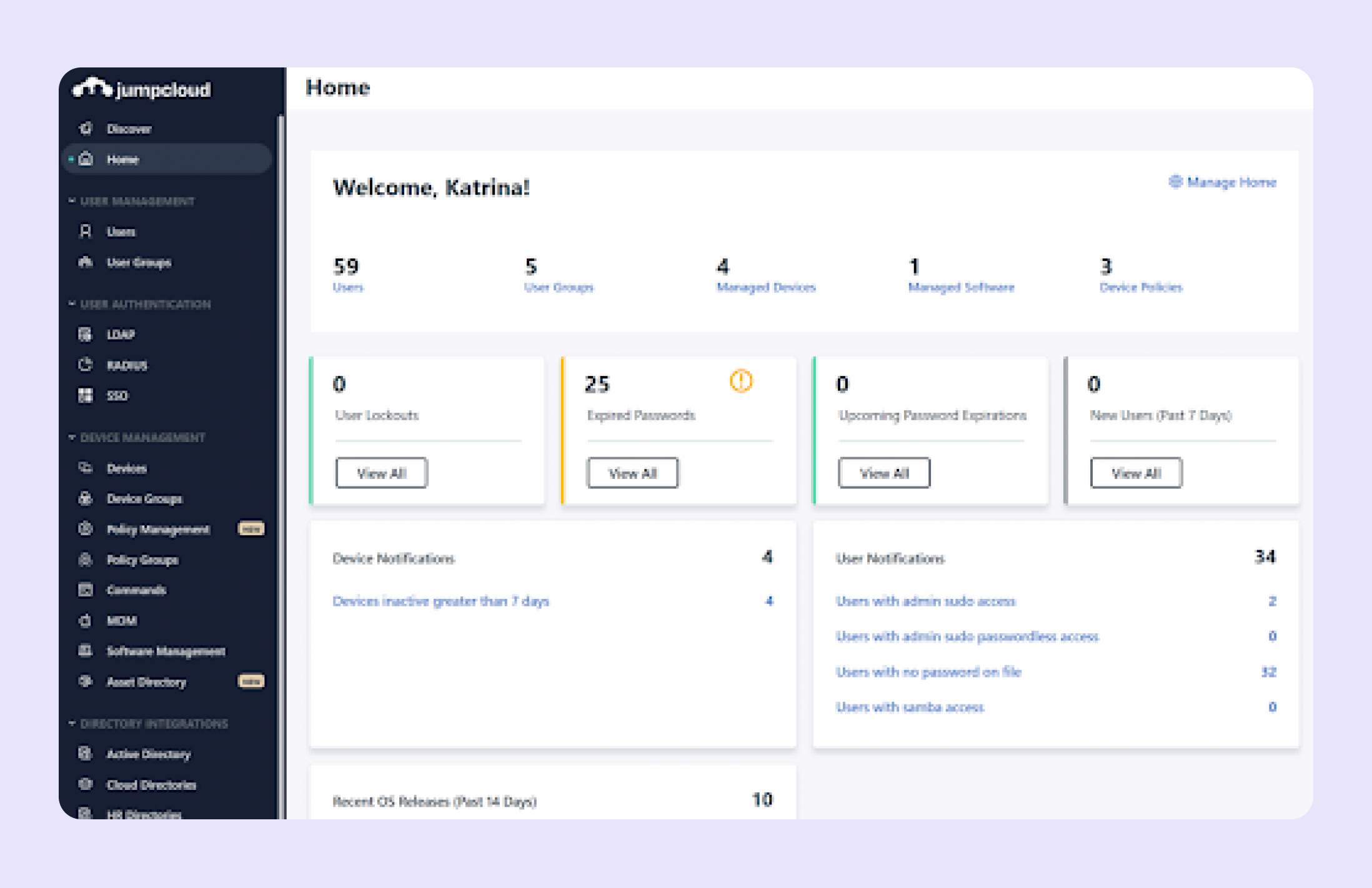Collapse the User Management section
The width and height of the screenshot is (1372, 888).
(72, 201)
